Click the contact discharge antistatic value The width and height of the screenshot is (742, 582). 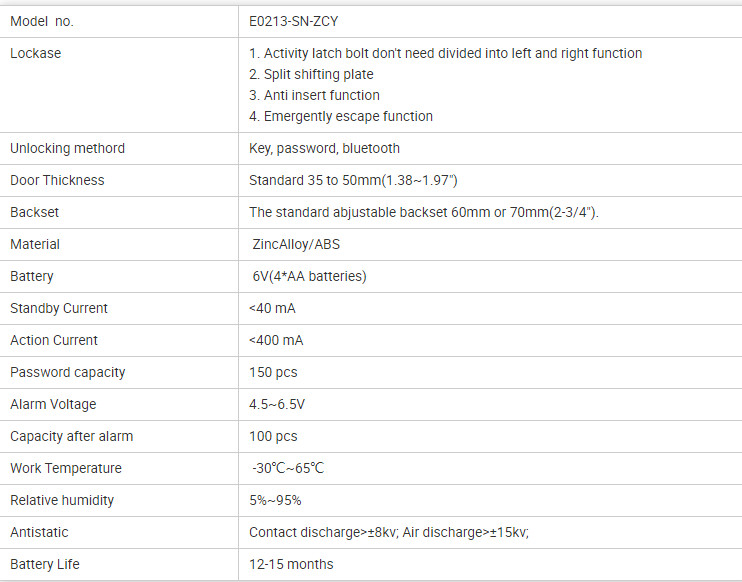pyautogui.click(x=389, y=532)
